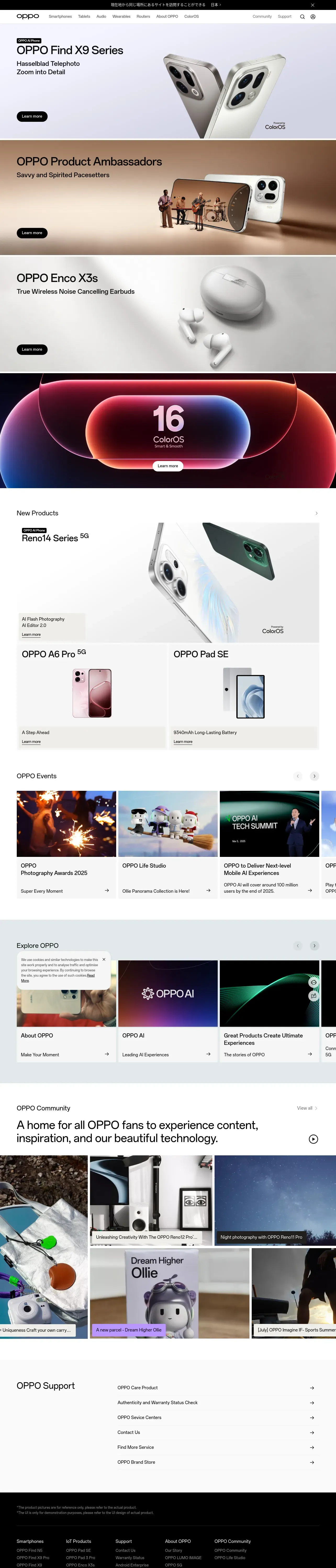Click arrow on OPPO AI TECH SUMMIT card
The image size is (336, 1568).
click(310, 891)
